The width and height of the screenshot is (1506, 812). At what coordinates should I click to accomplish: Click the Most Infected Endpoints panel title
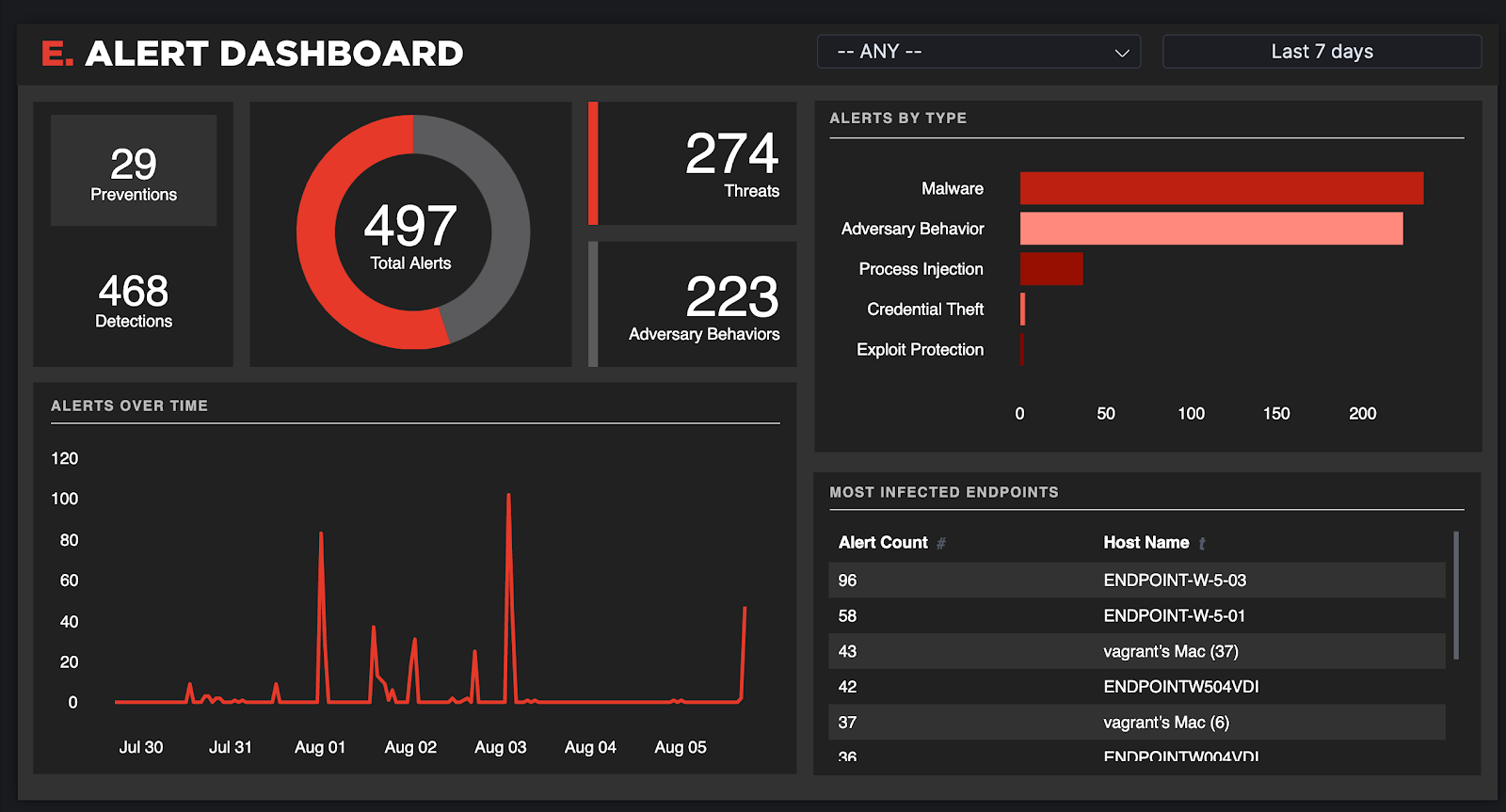(x=944, y=492)
